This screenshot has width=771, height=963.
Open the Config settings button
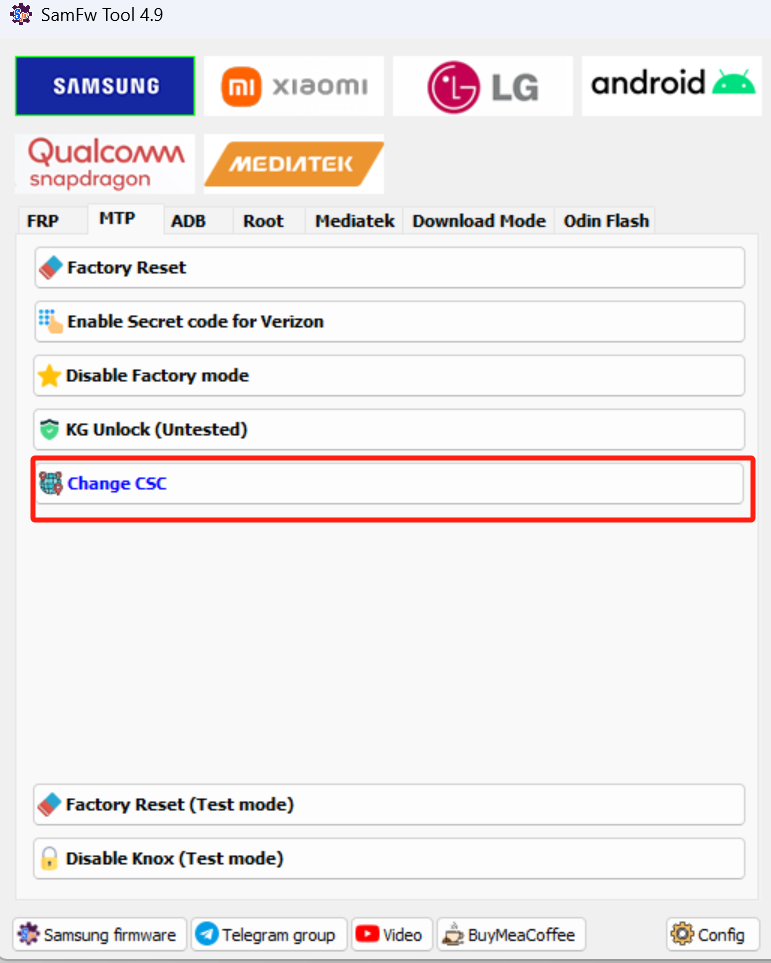[x=713, y=935]
